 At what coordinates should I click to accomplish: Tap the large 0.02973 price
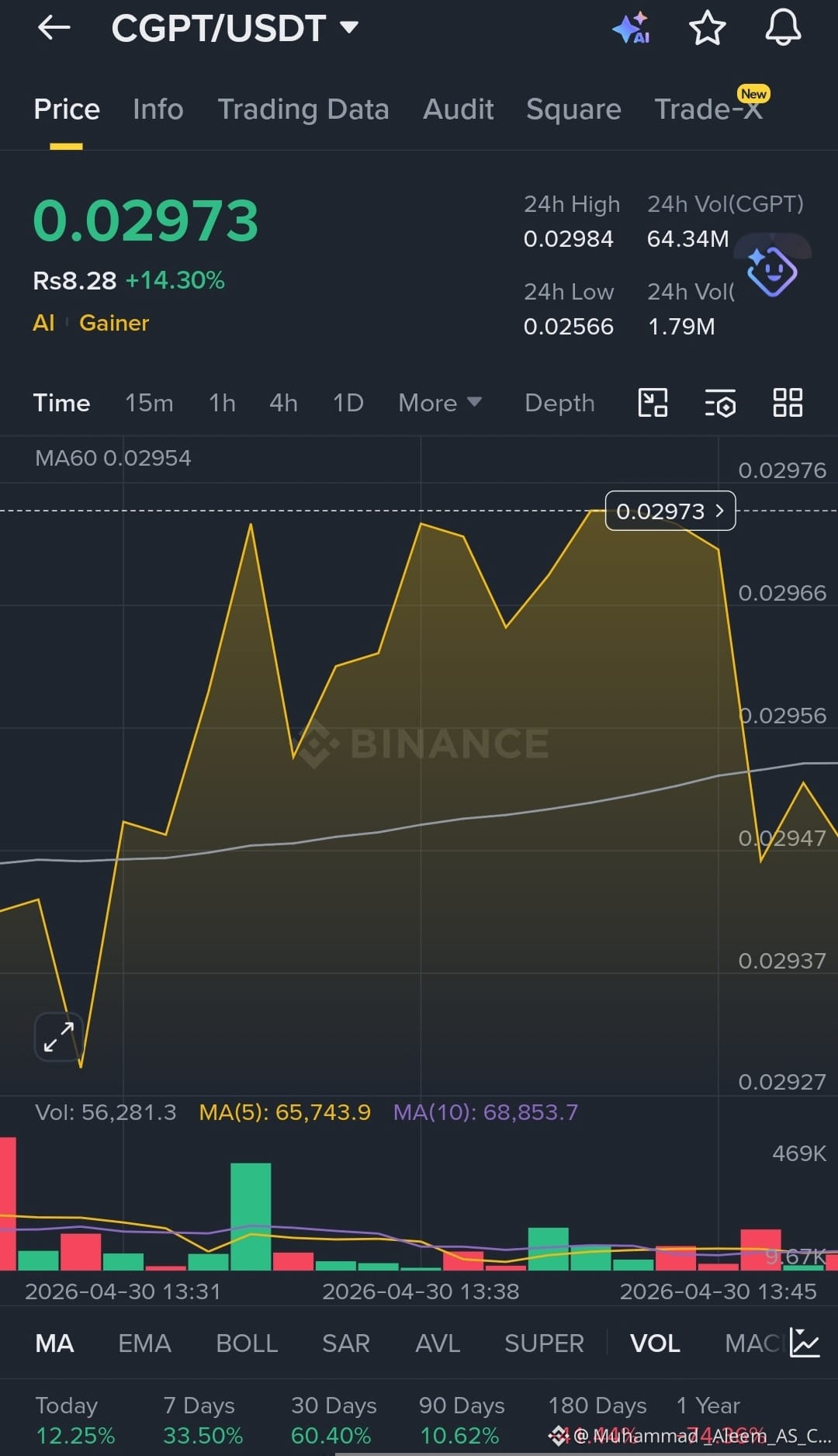(x=146, y=221)
